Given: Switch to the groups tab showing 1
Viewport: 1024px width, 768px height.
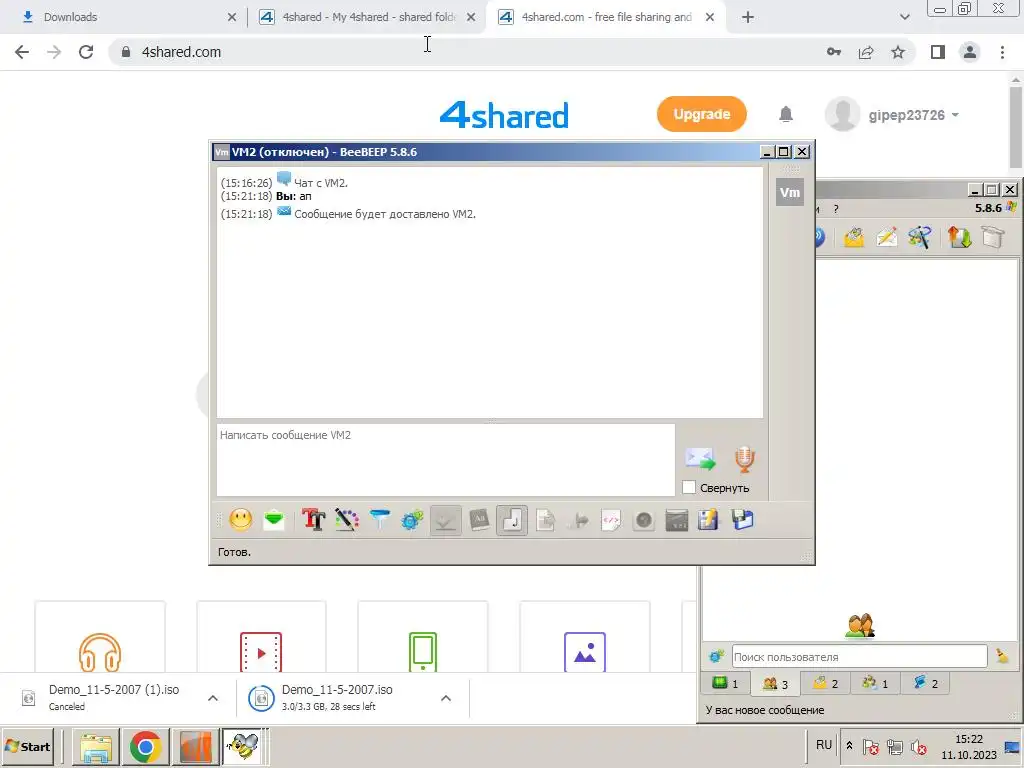Looking at the screenshot, I should [875, 683].
